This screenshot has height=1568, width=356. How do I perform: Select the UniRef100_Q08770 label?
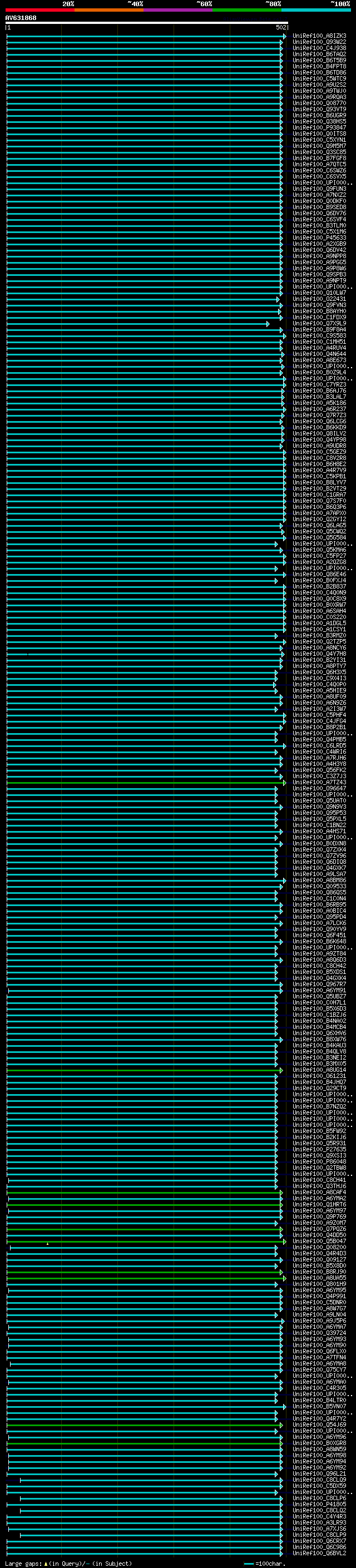tap(319, 103)
